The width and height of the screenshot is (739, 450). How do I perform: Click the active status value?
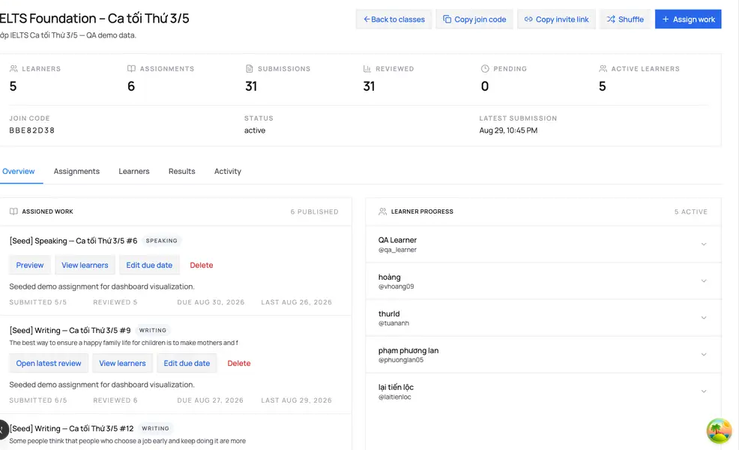(255, 131)
